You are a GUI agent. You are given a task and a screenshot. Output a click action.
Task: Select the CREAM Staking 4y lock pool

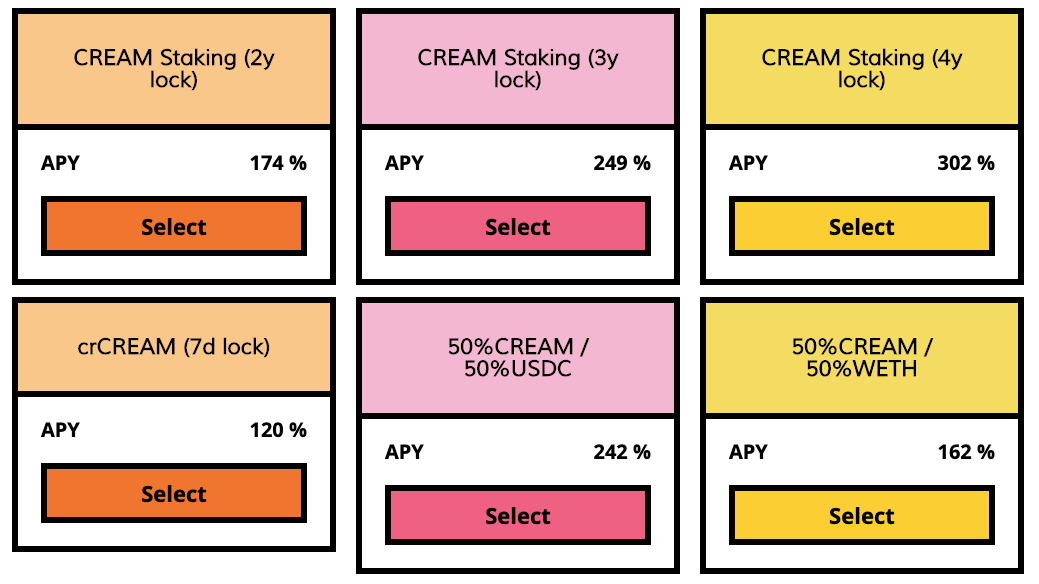coord(861,226)
